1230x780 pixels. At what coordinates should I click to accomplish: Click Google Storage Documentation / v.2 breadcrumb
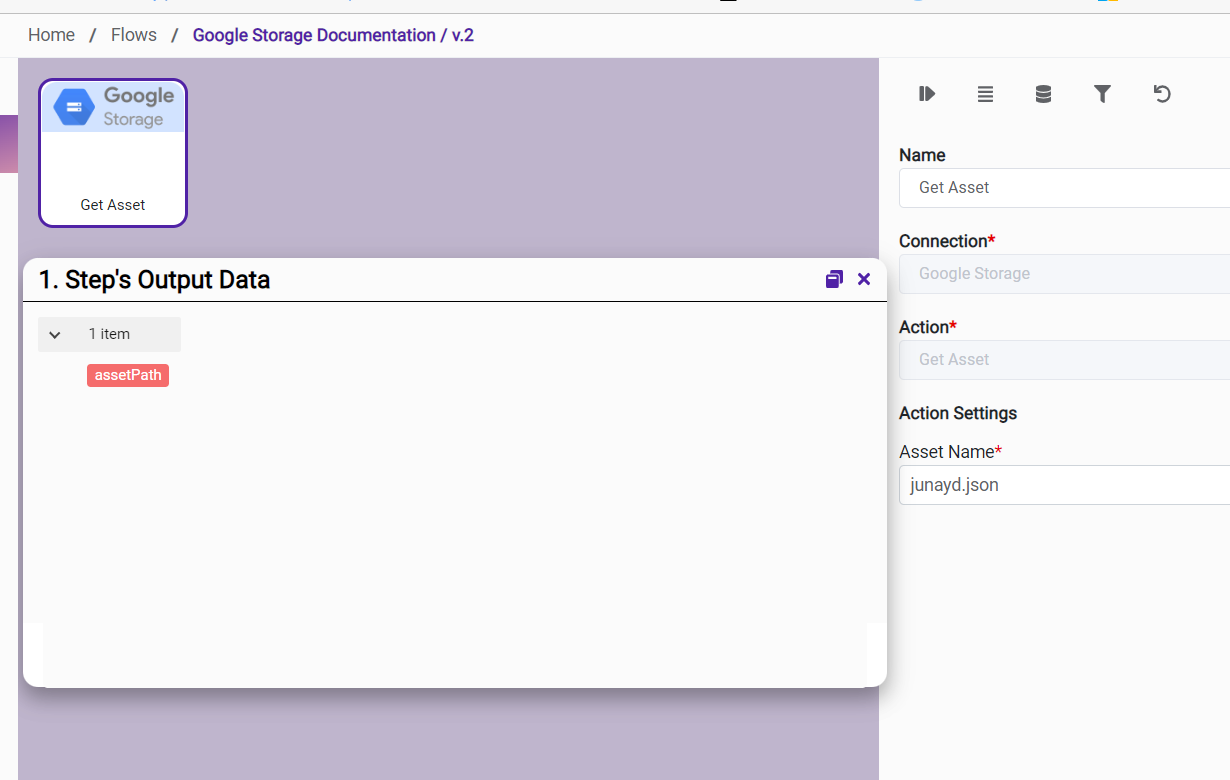pyautogui.click(x=333, y=35)
